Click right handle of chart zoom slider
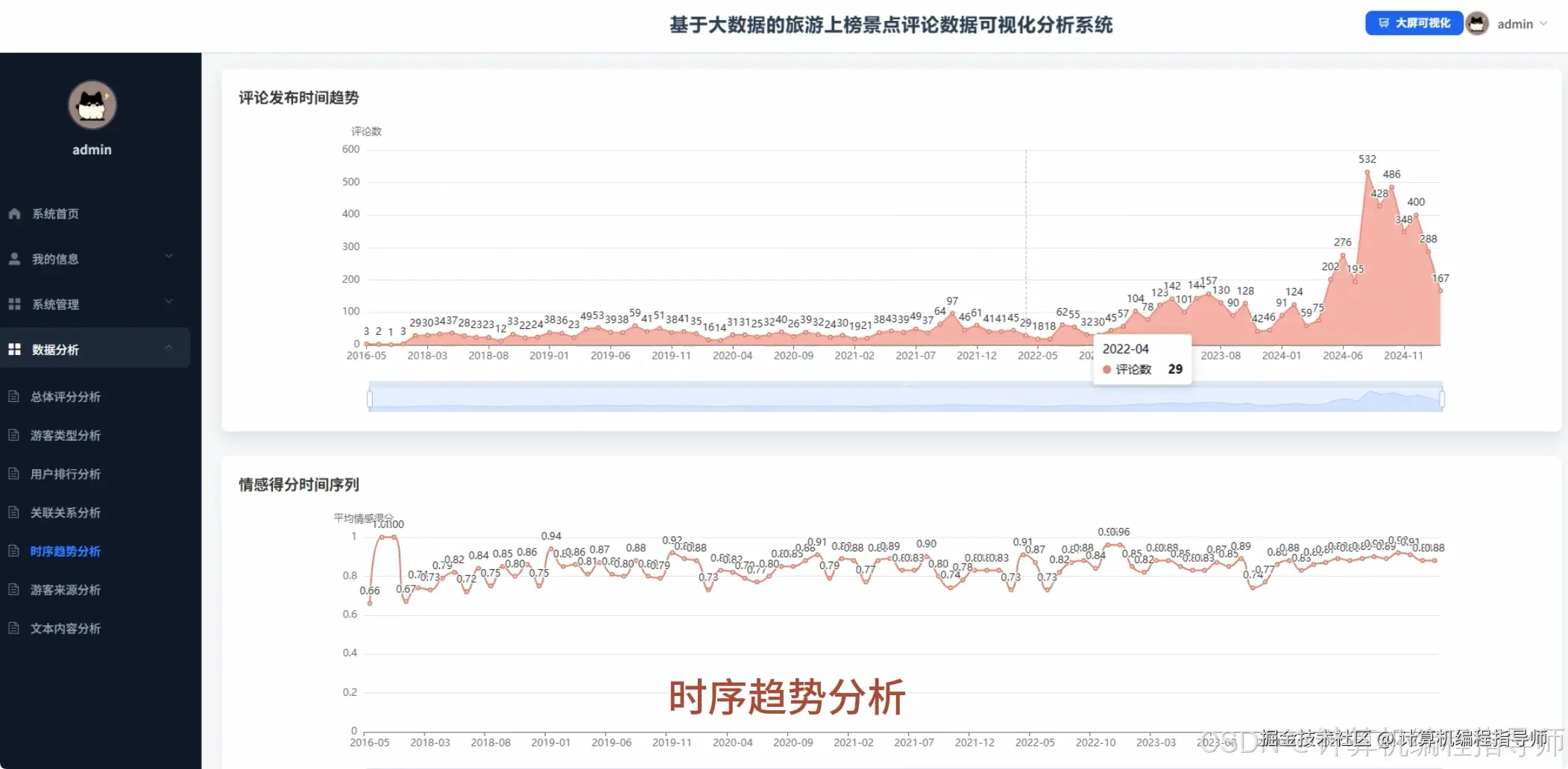 [x=1442, y=399]
